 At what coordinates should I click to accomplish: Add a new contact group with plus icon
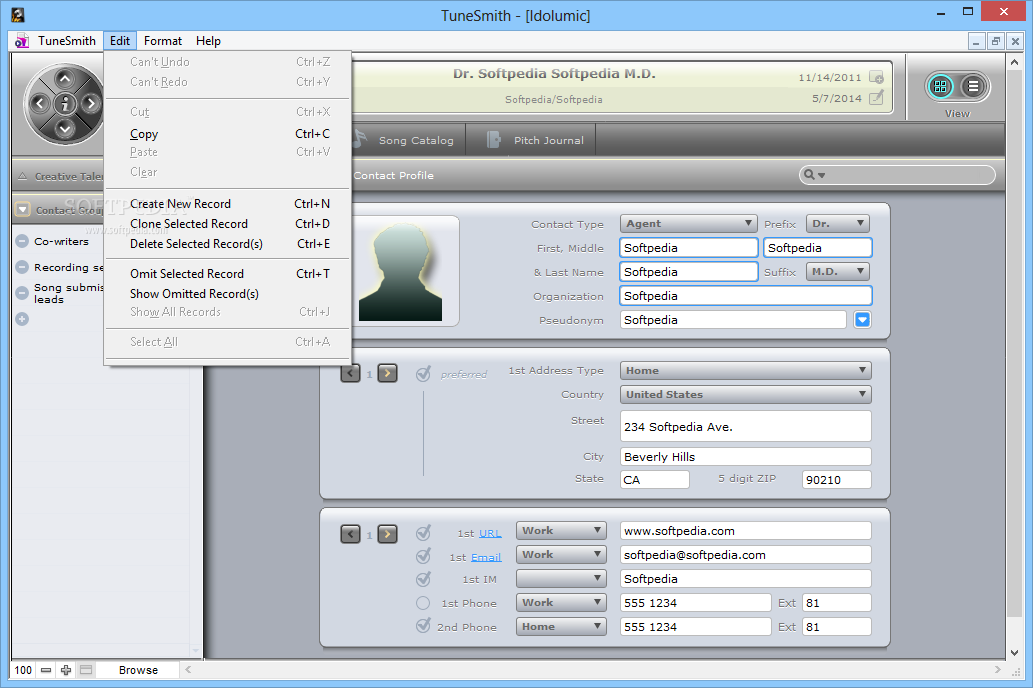pos(22,319)
